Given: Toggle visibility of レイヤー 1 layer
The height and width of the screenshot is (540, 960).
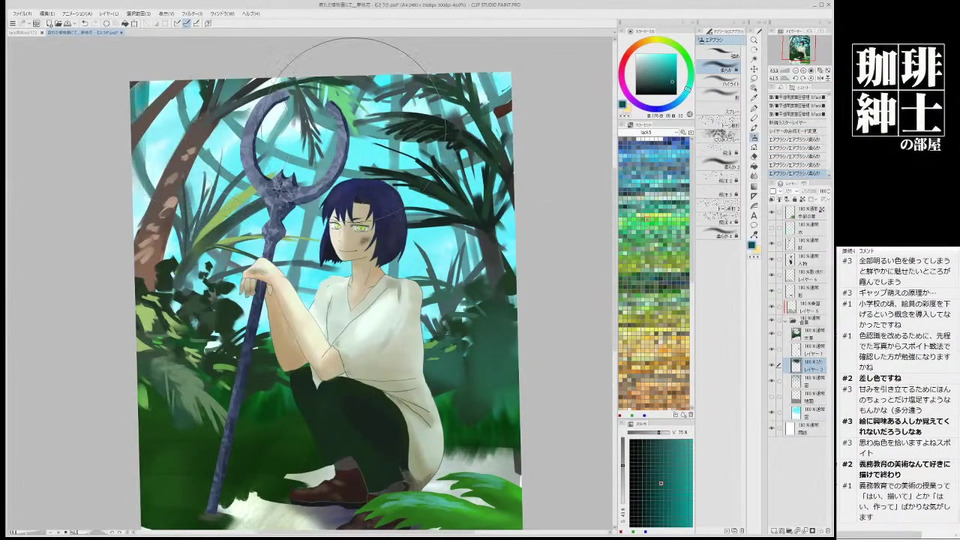Looking at the screenshot, I should click(x=771, y=349).
